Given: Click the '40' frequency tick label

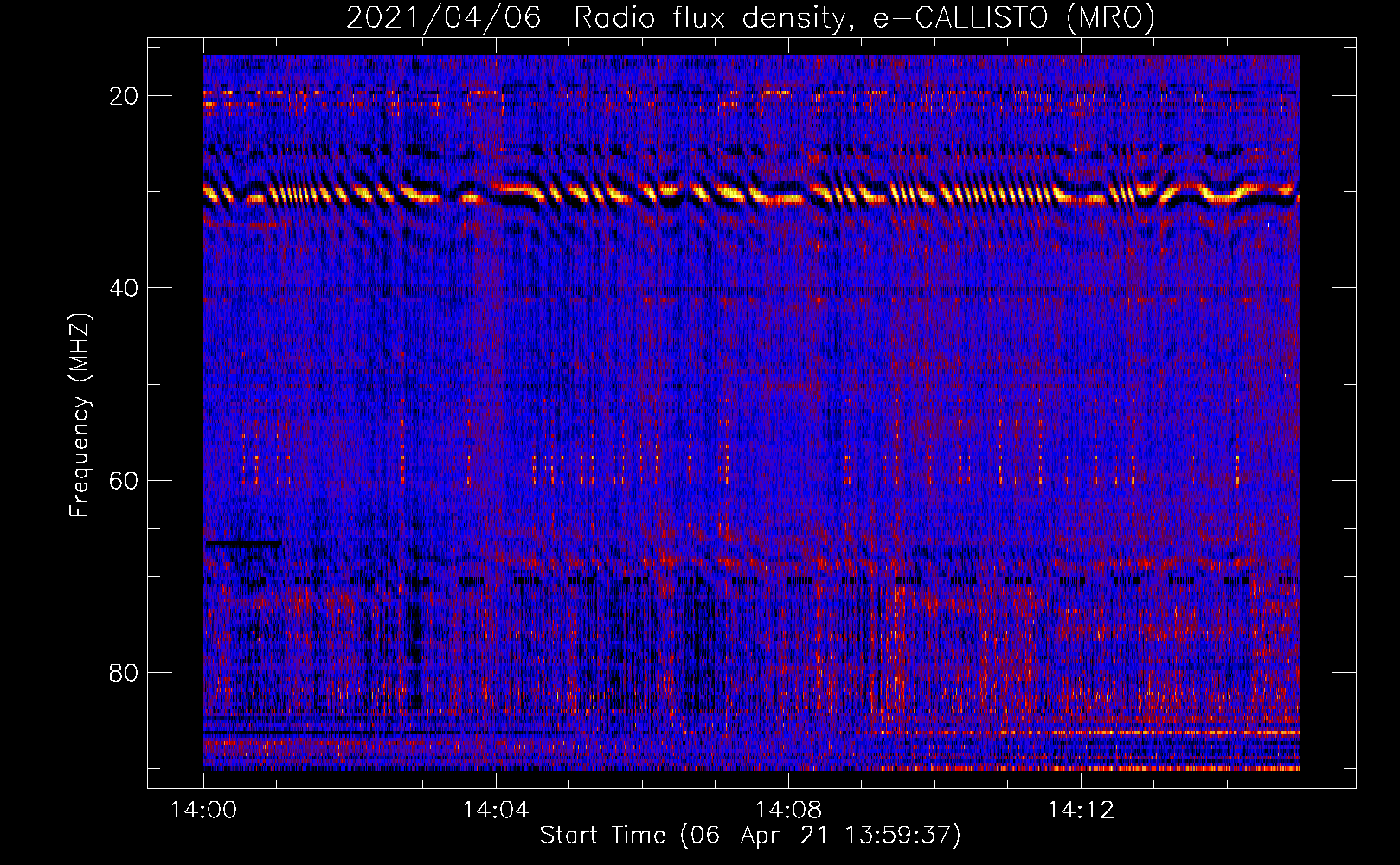Looking at the screenshot, I should coord(125,288).
